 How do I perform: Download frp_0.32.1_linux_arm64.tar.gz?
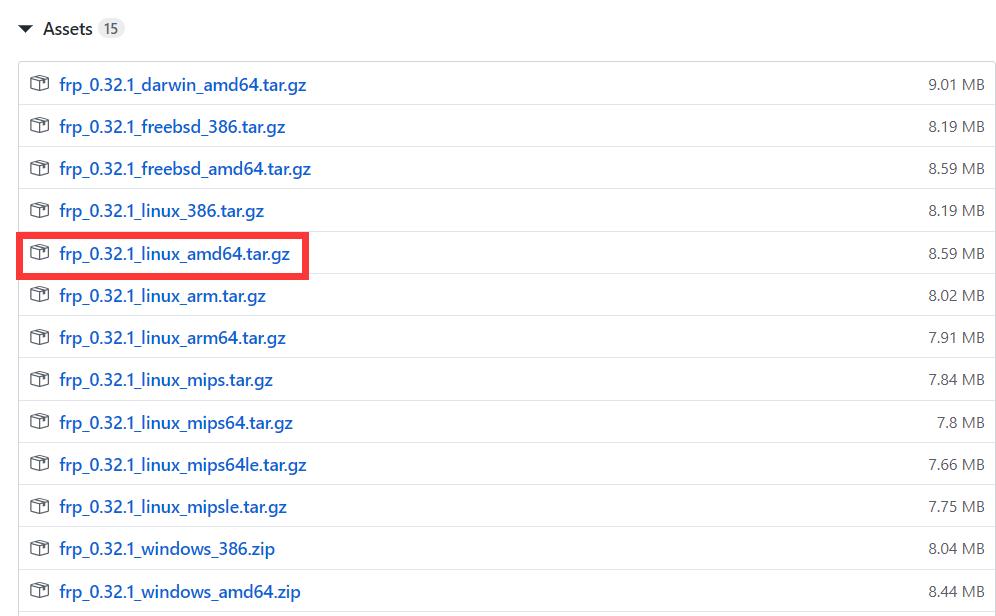click(172, 338)
